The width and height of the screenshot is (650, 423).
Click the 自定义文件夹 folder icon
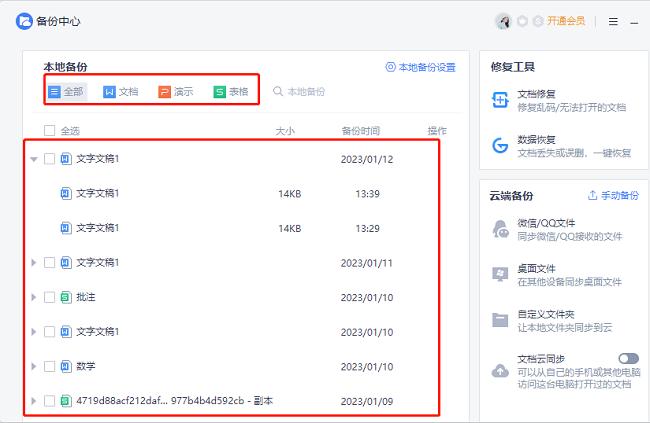(x=500, y=320)
